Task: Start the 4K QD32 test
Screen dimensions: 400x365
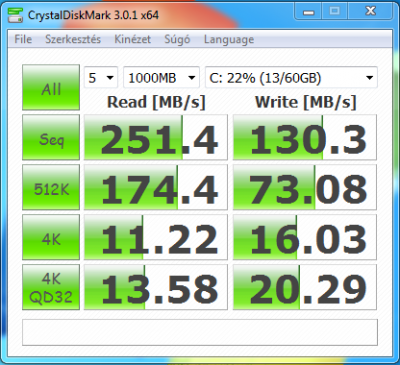Action: [51, 287]
